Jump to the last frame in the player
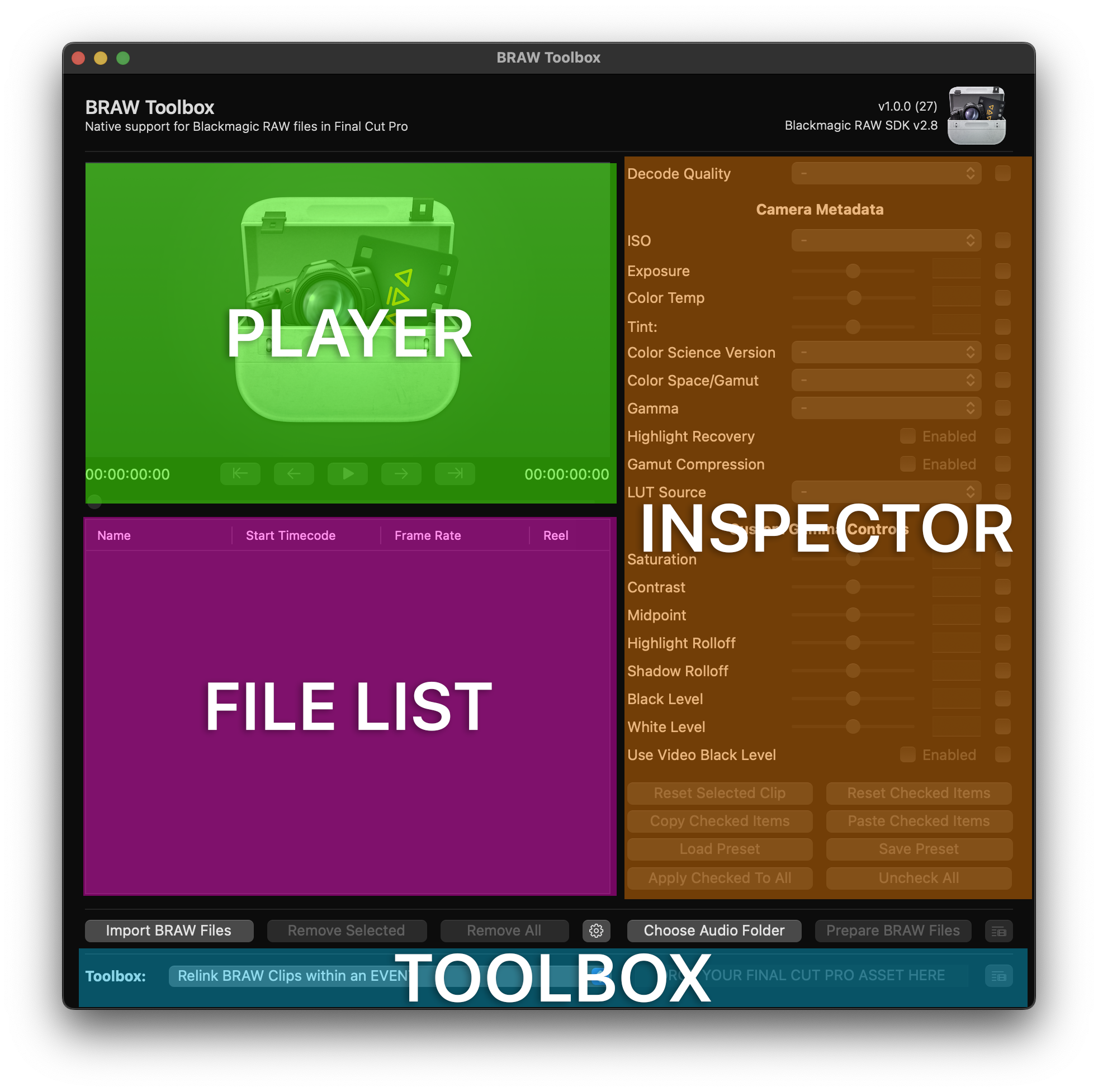Viewport: 1098px width, 1092px height. (x=455, y=473)
